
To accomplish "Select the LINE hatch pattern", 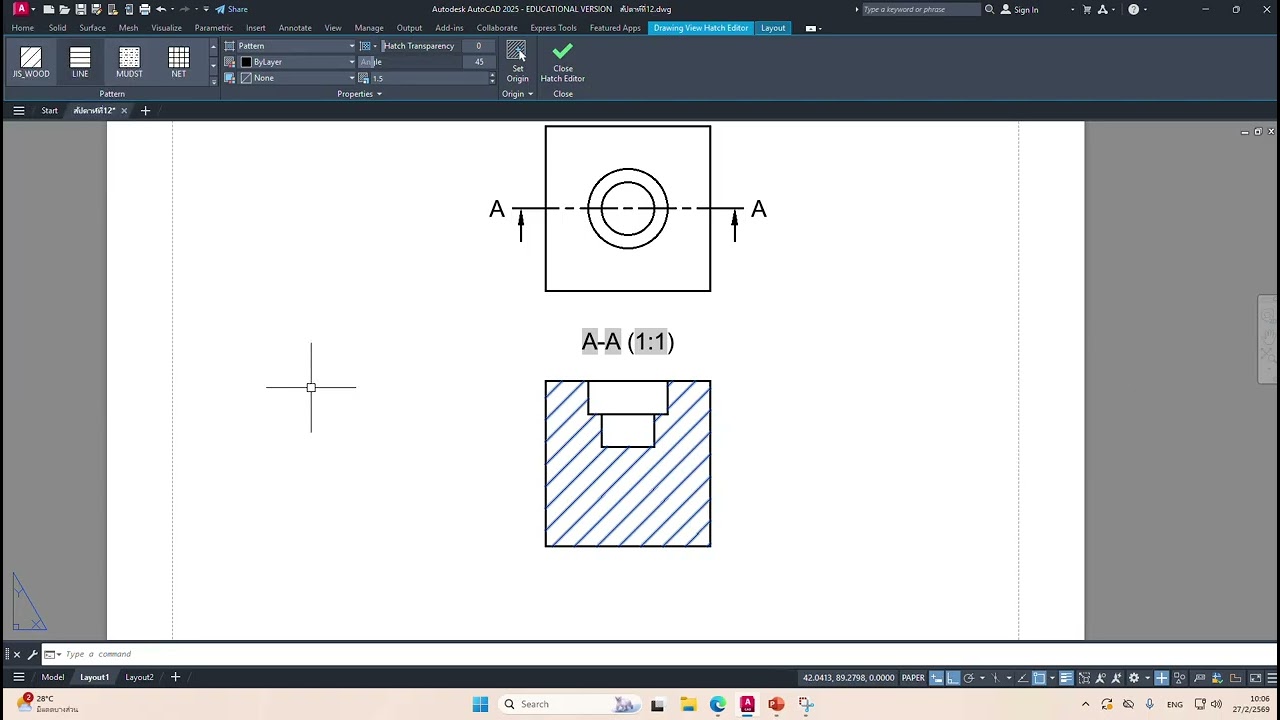I will click(80, 62).
